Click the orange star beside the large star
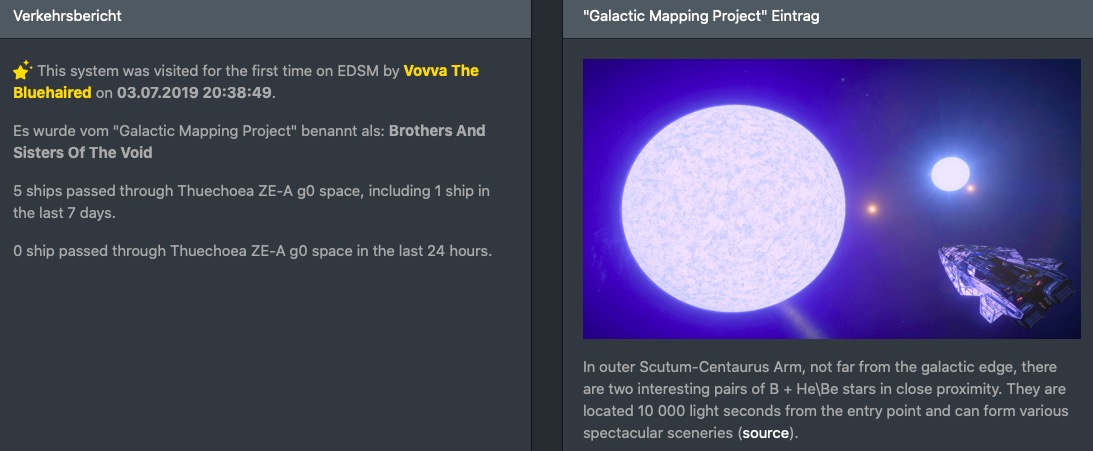The height and width of the screenshot is (451, 1093). [x=872, y=209]
